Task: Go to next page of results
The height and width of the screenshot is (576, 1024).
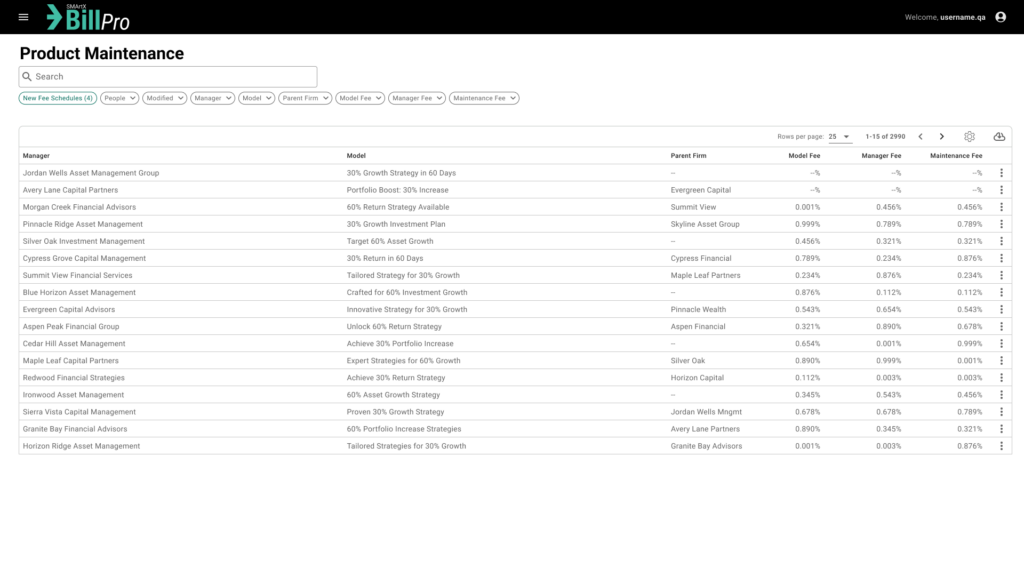Action: pos(941,136)
